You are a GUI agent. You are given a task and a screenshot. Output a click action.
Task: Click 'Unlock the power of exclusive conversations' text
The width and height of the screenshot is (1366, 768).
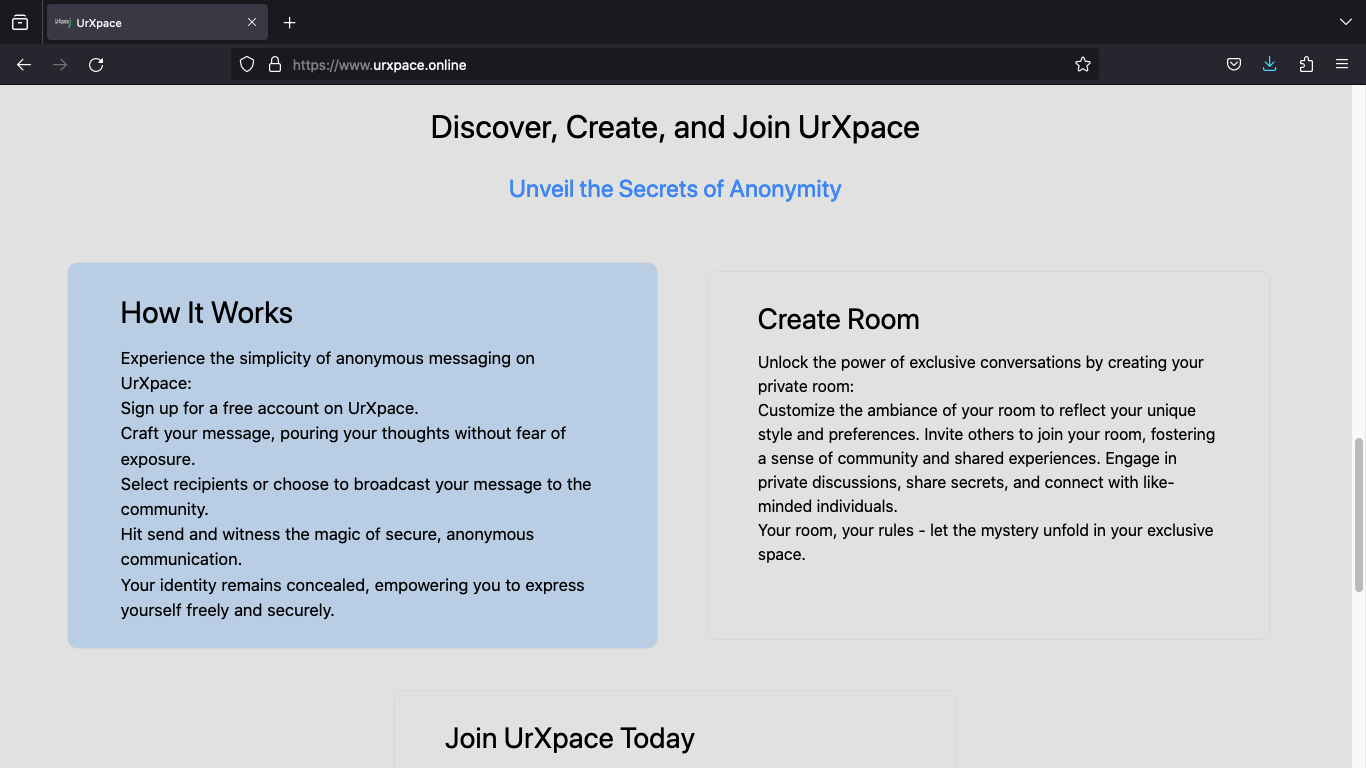[x=980, y=374]
